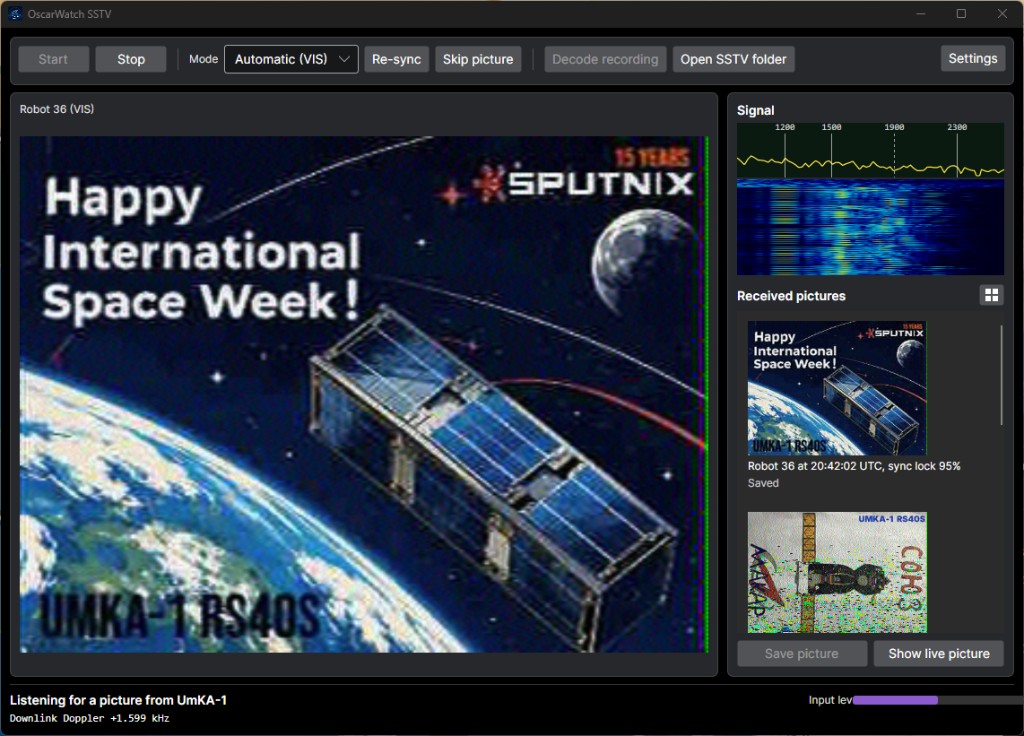This screenshot has height=736, width=1024.
Task: Skip the current picture
Action: click(478, 59)
